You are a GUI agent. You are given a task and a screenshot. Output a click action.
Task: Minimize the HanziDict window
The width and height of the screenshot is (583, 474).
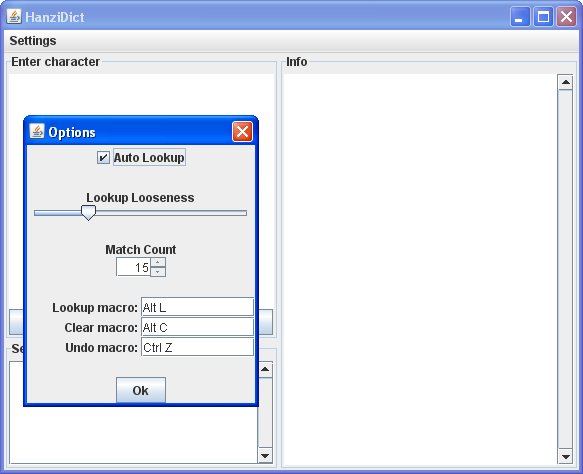pos(520,17)
